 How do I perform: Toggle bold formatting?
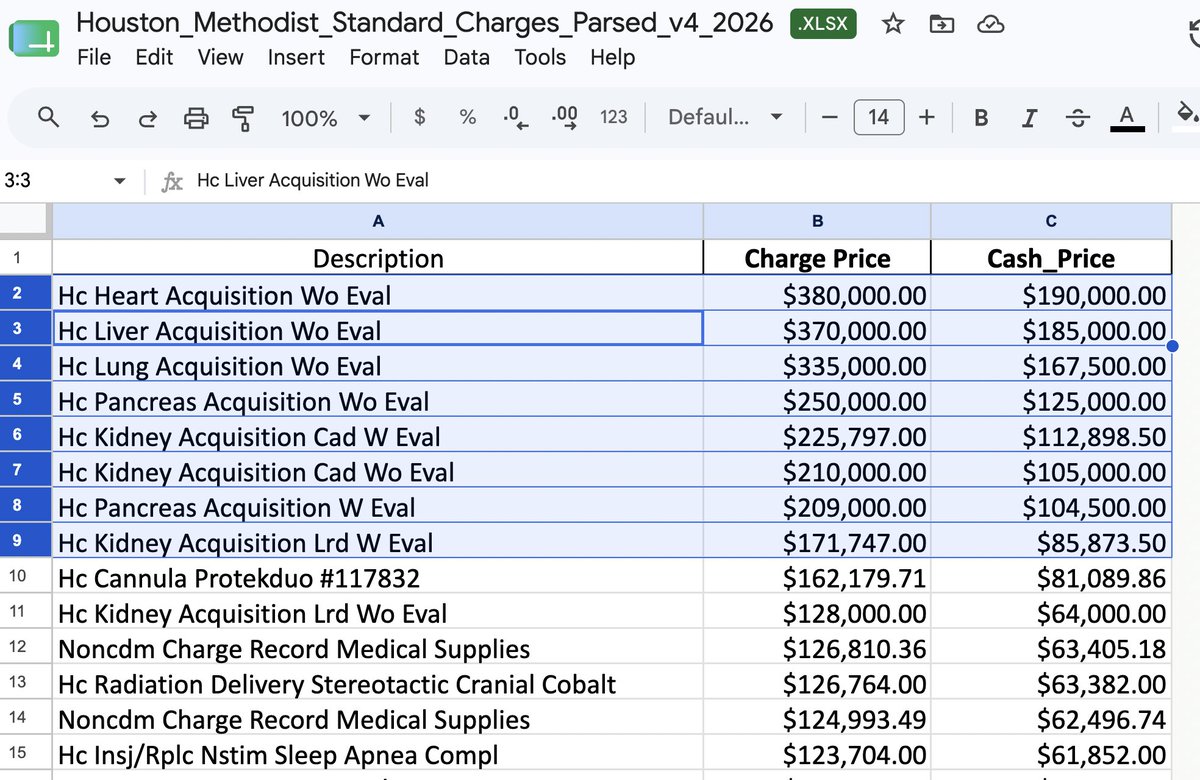point(981,118)
